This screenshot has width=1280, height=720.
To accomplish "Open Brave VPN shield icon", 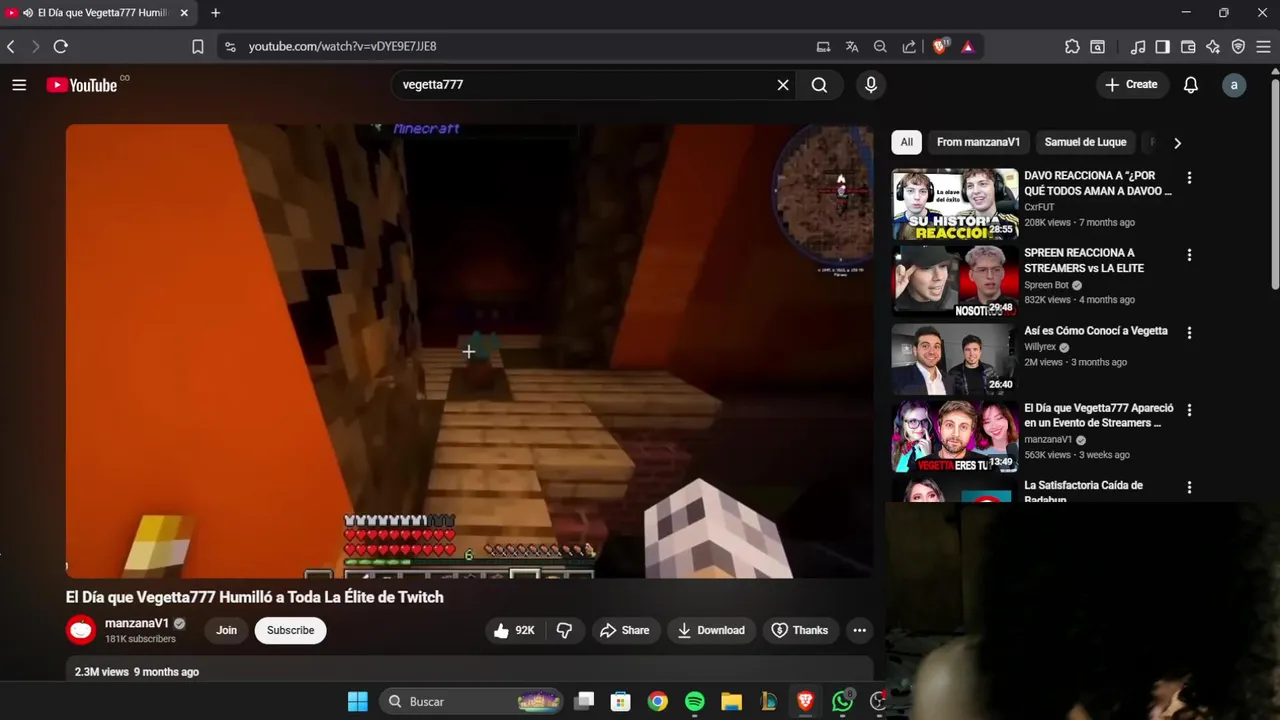I will tap(1238, 46).
